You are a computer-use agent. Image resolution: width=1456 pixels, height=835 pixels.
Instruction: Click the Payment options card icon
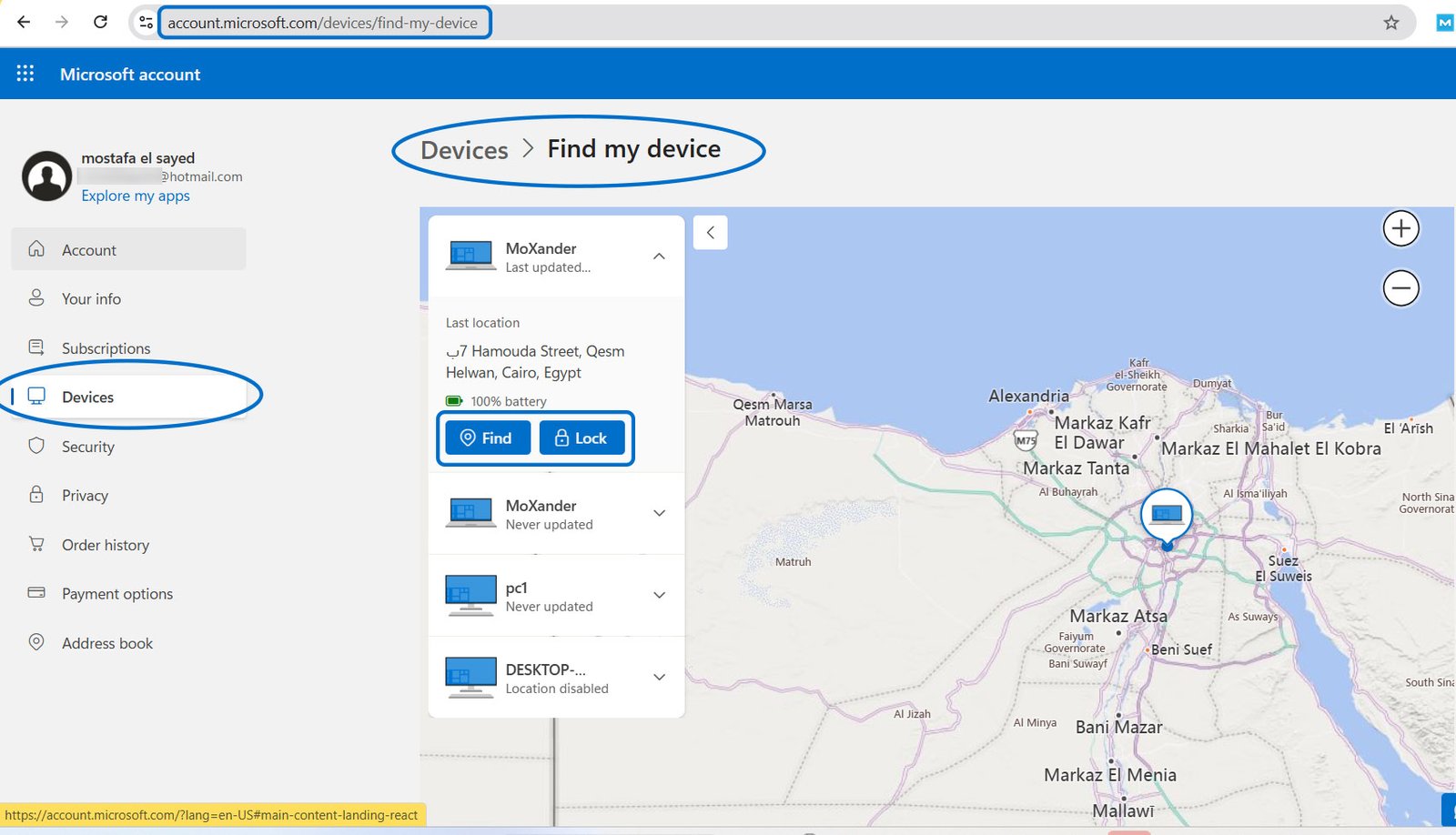tap(36, 592)
